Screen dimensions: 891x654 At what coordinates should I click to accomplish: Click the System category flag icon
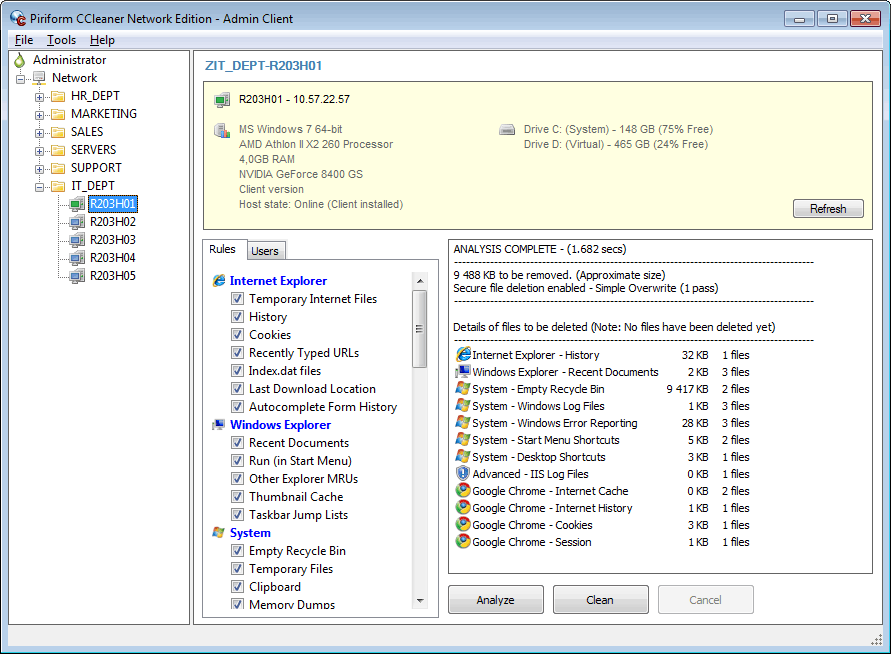(219, 533)
